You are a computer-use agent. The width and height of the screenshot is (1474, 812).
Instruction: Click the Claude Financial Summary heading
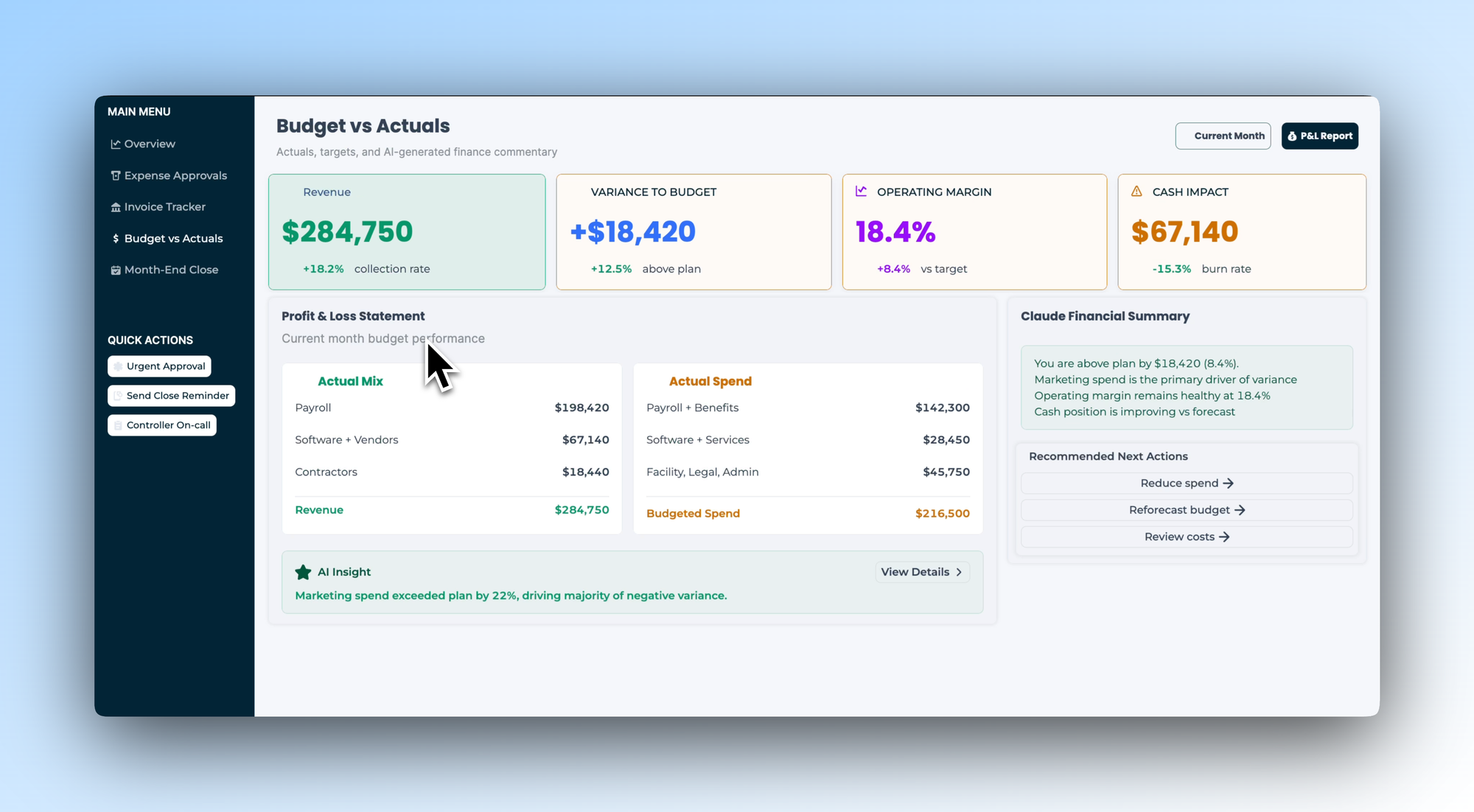click(1105, 317)
